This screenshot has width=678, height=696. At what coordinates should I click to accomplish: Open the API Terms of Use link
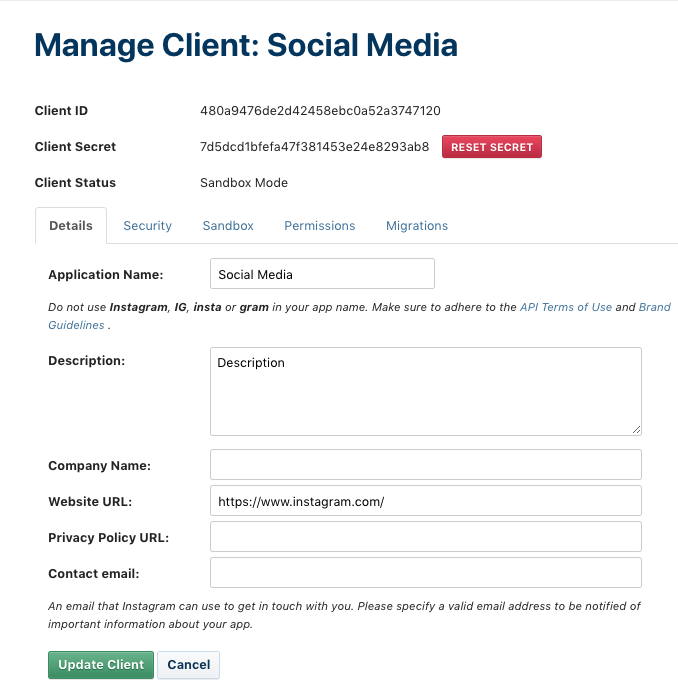point(566,307)
